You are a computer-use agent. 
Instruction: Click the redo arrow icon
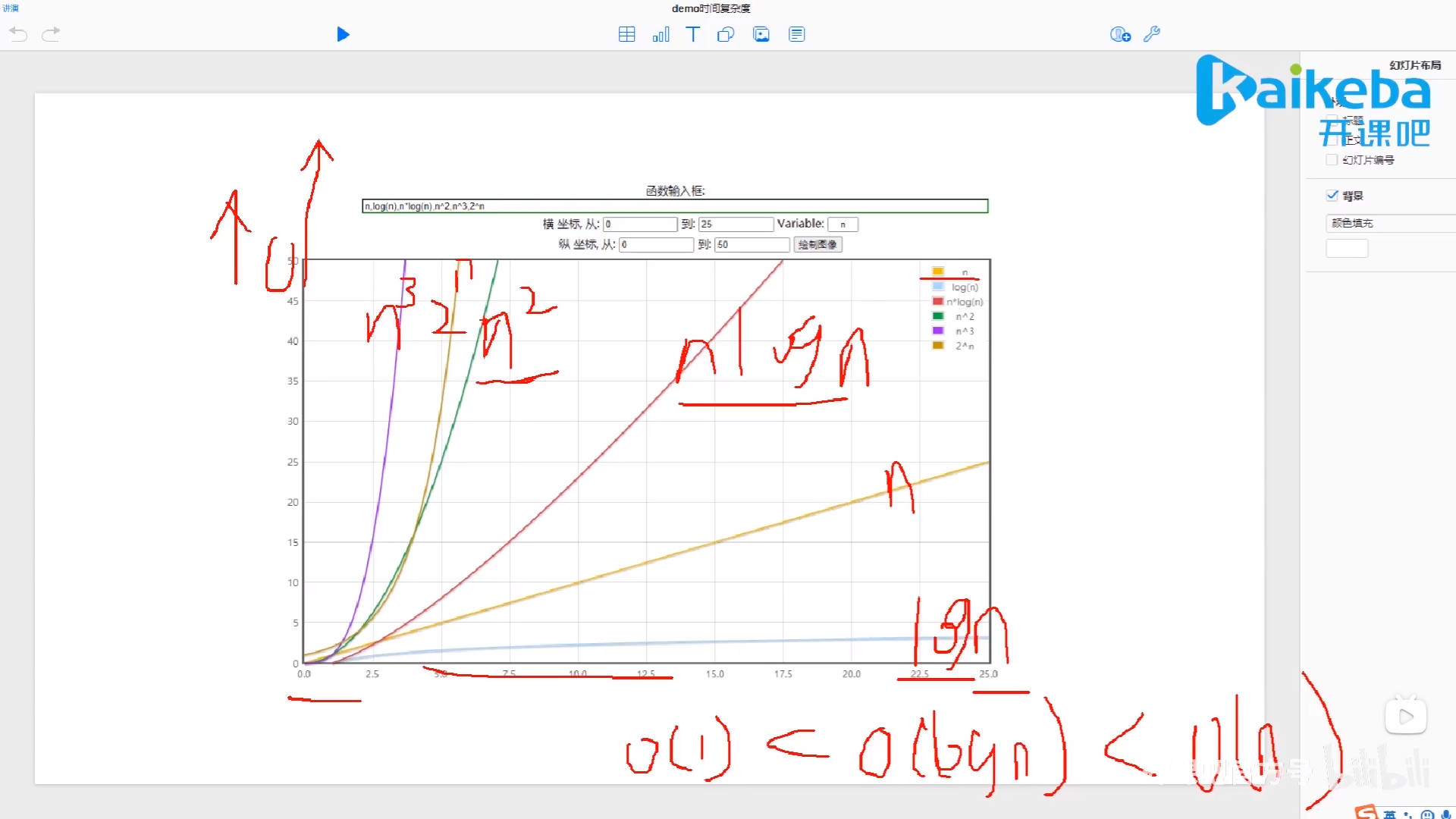pos(51,34)
